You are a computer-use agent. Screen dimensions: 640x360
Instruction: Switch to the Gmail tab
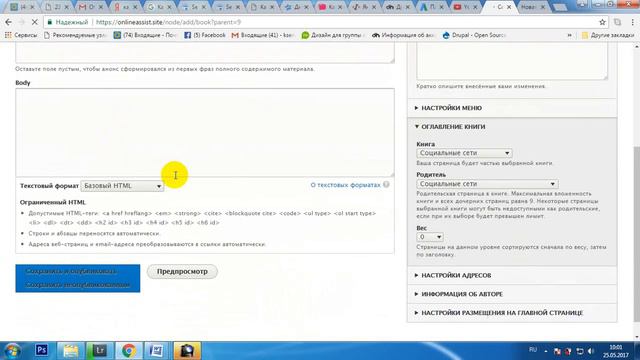coord(91,7)
